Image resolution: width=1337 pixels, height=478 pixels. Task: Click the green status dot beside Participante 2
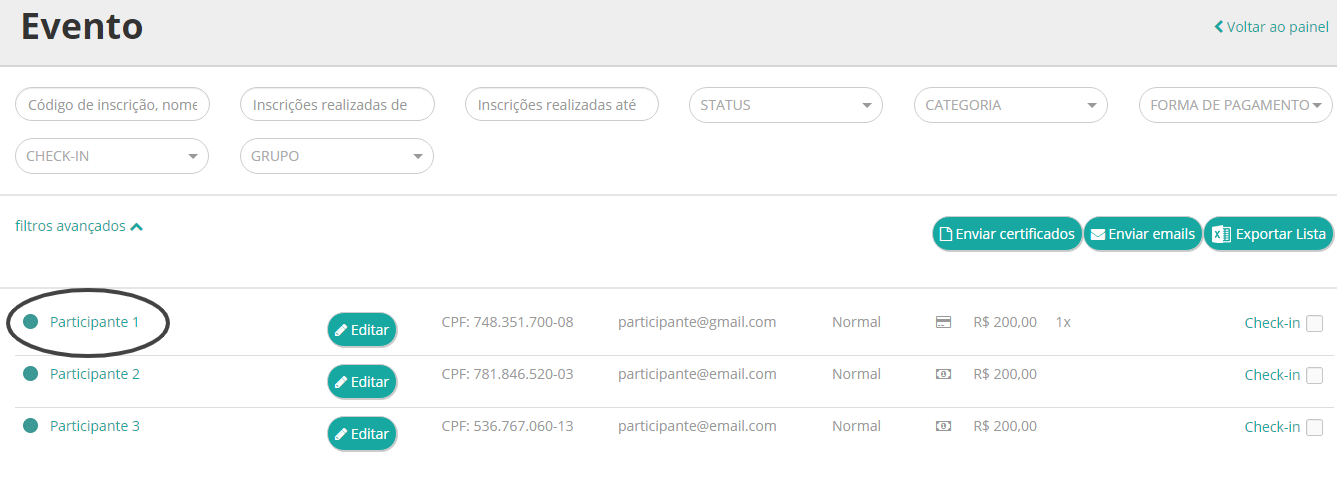pos(30,374)
